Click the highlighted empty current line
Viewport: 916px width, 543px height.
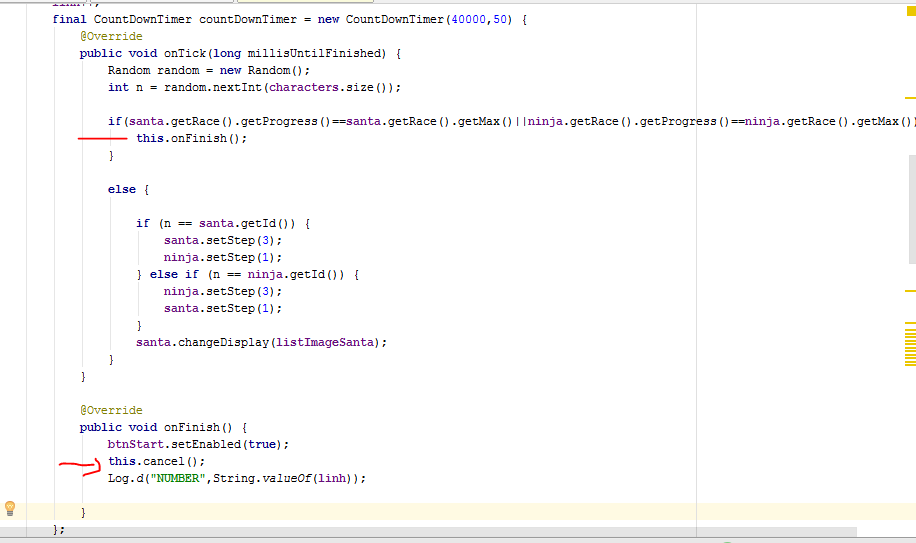400,512
